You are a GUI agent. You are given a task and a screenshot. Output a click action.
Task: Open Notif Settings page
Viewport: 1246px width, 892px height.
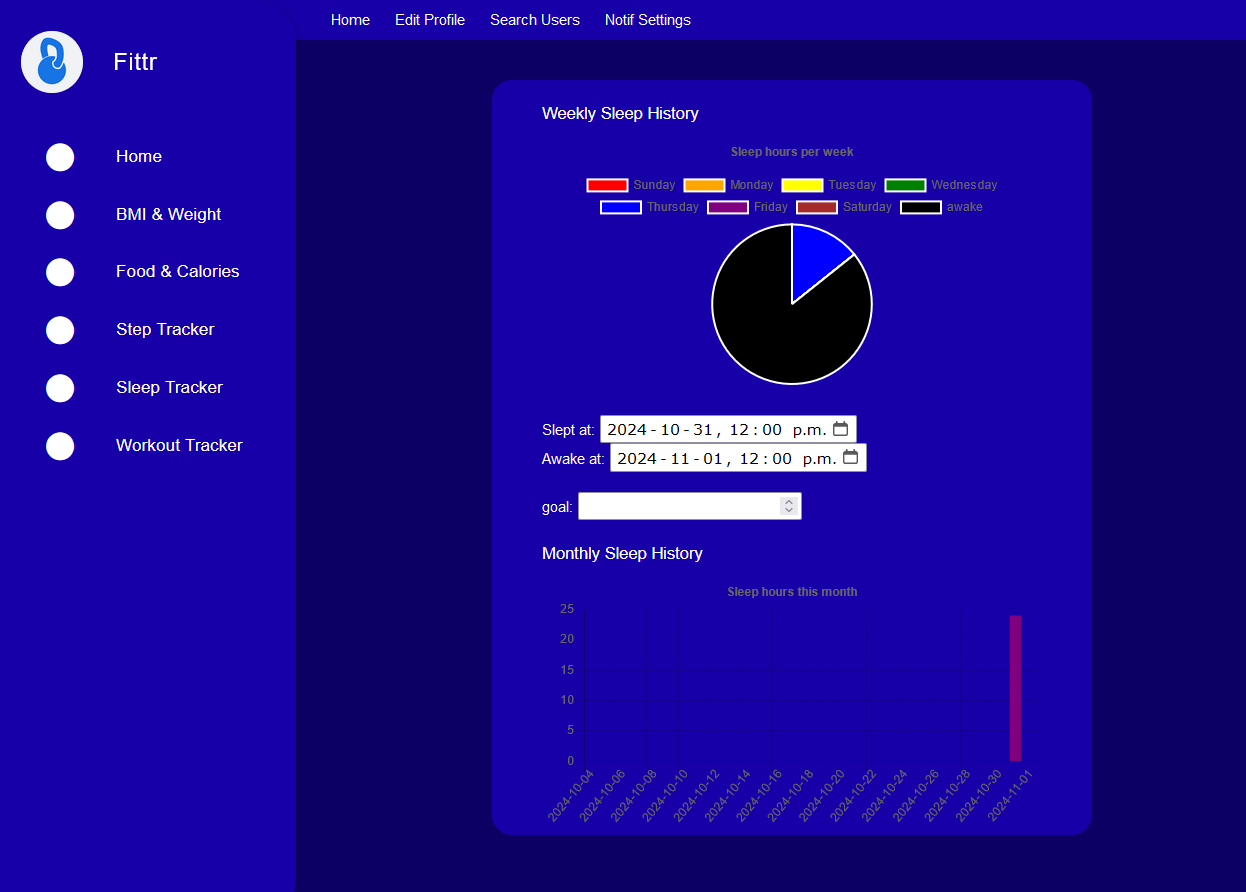648,20
